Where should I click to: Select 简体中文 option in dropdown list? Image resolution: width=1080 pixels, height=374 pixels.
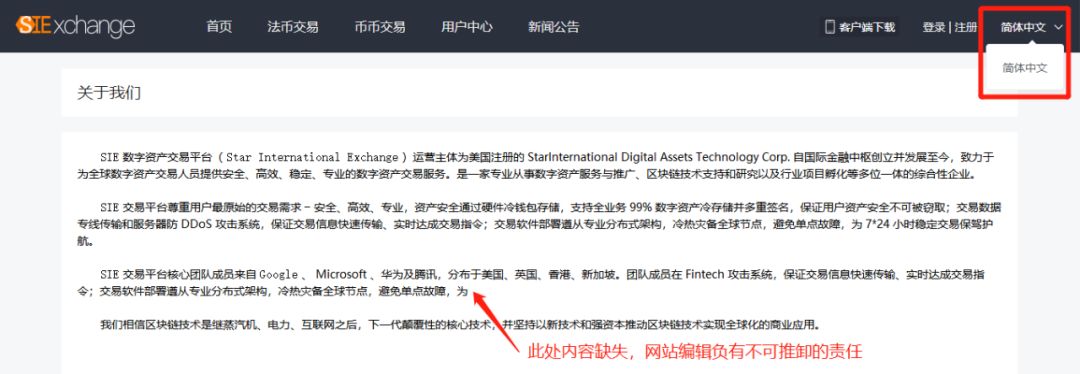click(x=1025, y=67)
